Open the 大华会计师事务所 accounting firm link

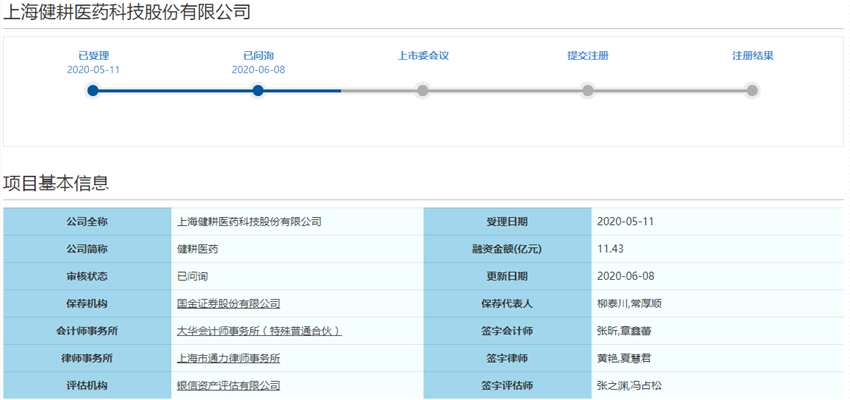(x=259, y=331)
